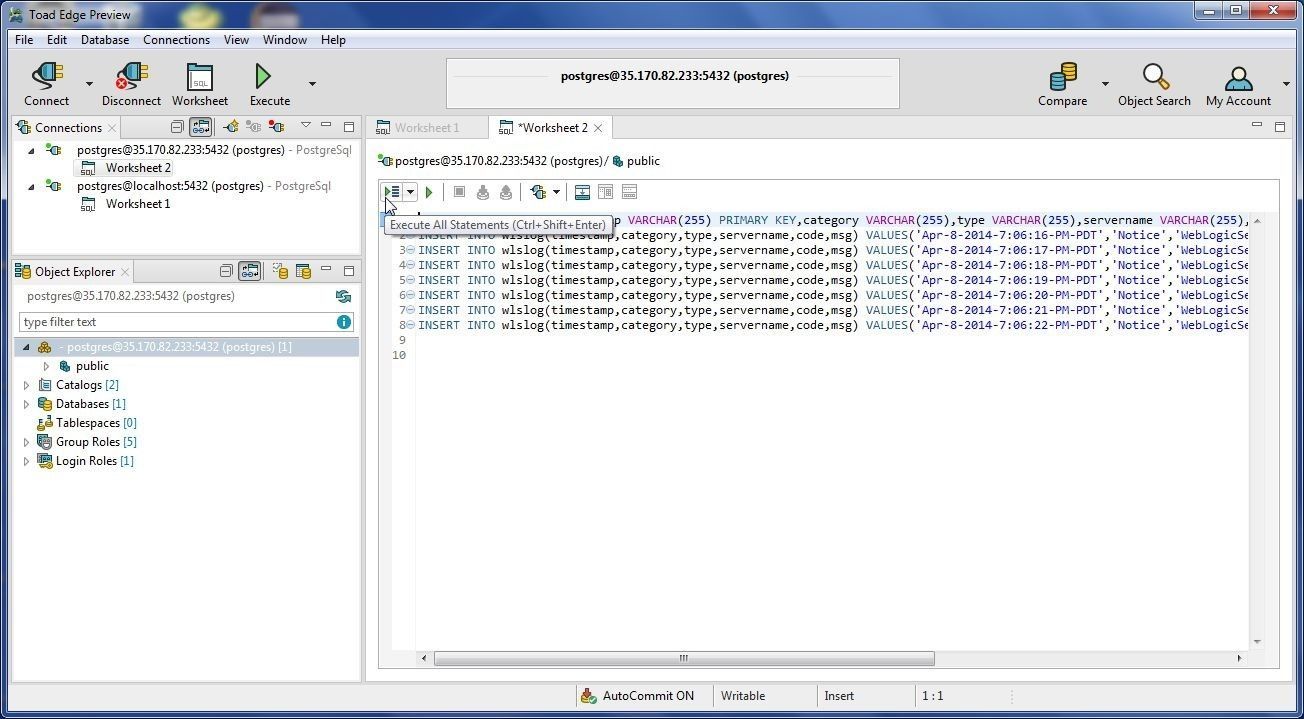Image resolution: width=1304 pixels, height=719 pixels.
Task: Click the rollback icon in worksheet toolbar
Action: 506,192
